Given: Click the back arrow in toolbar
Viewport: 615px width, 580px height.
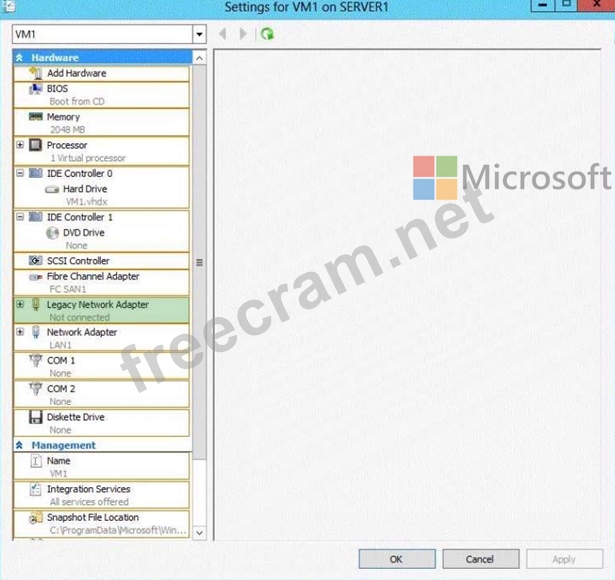Looking at the screenshot, I should coord(223,34).
